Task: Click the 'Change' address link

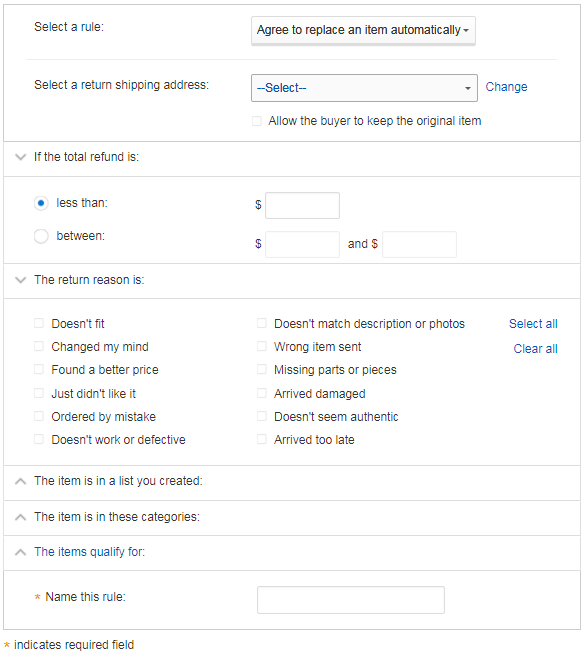Action: tap(506, 87)
